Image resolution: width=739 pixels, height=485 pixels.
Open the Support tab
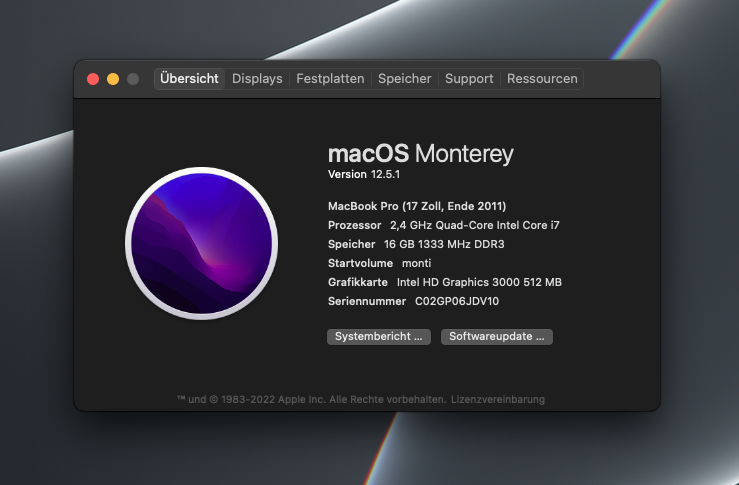pyautogui.click(x=469, y=79)
